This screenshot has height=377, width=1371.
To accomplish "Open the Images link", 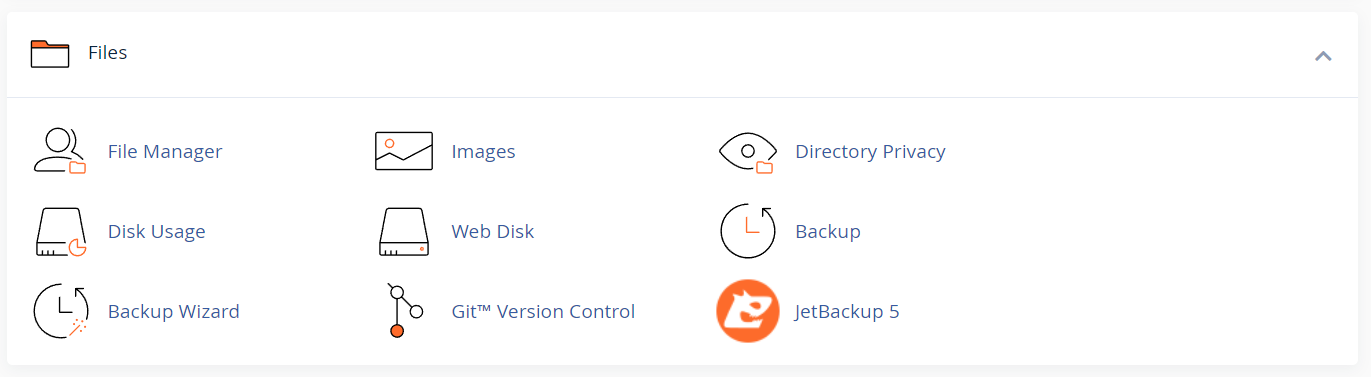I will click(x=483, y=152).
